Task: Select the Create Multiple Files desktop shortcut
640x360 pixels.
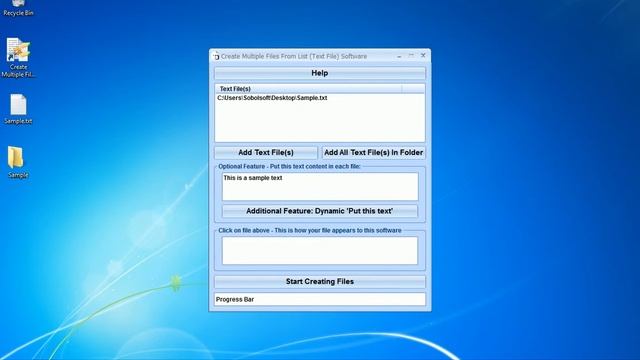Action: [18, 58]
